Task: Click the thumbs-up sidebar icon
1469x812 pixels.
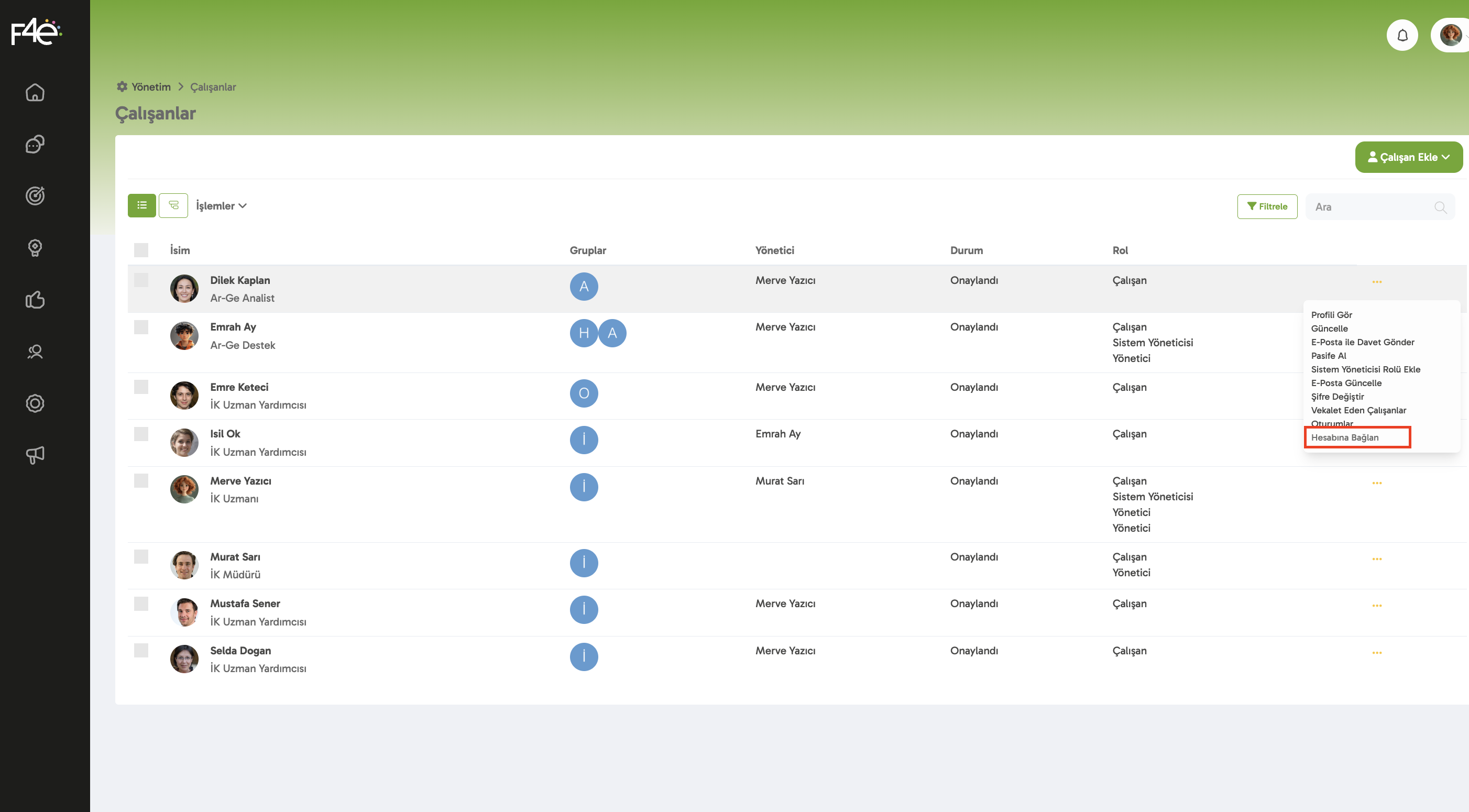Action: 35,300
